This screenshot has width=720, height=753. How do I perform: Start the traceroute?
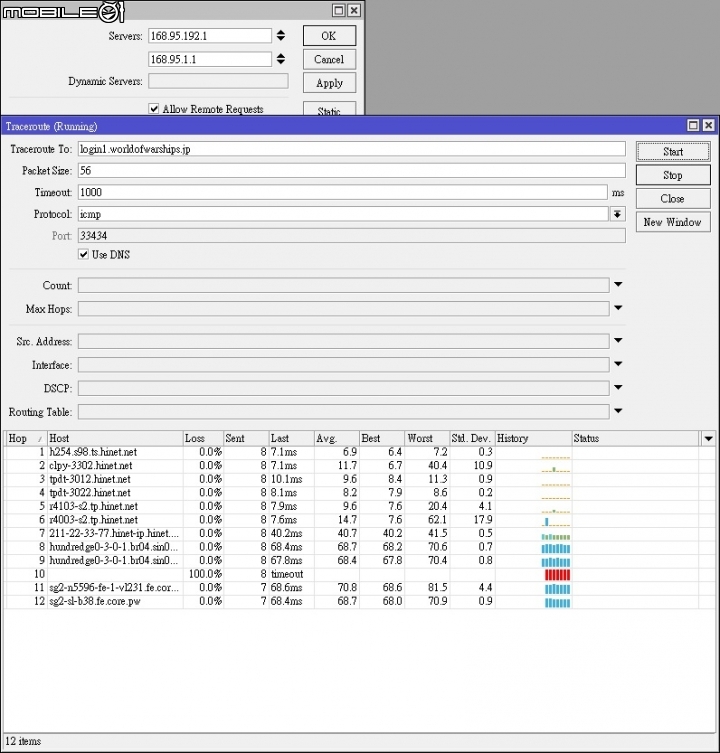(673, 152)
